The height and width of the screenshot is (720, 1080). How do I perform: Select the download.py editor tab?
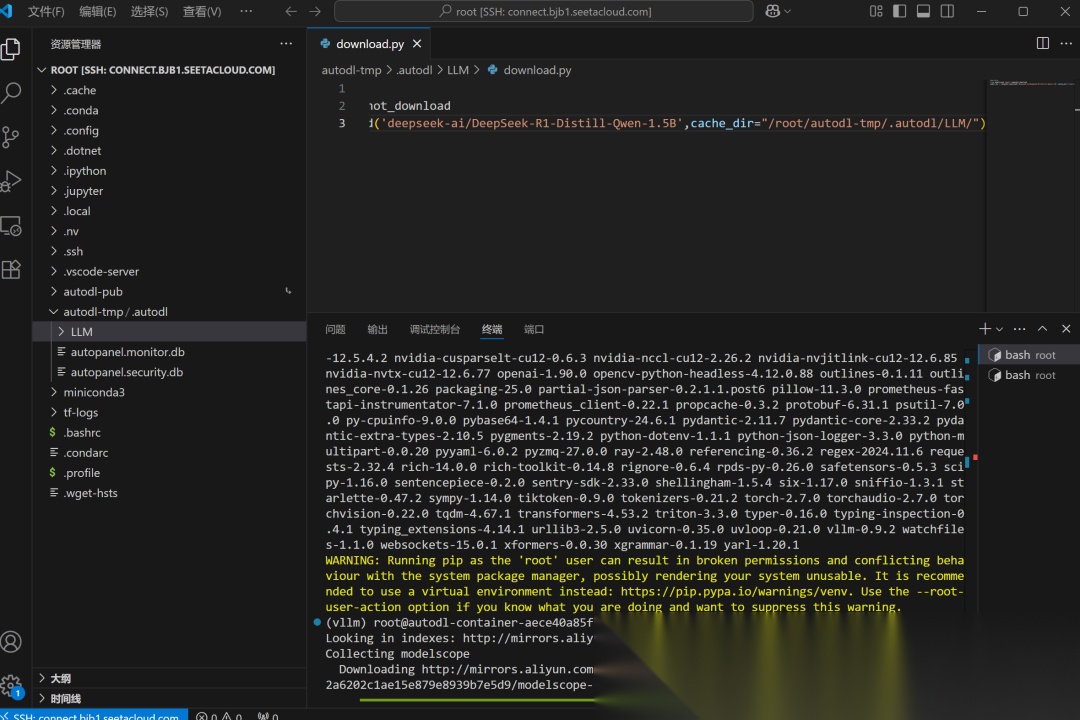click(x=368, y=43)
